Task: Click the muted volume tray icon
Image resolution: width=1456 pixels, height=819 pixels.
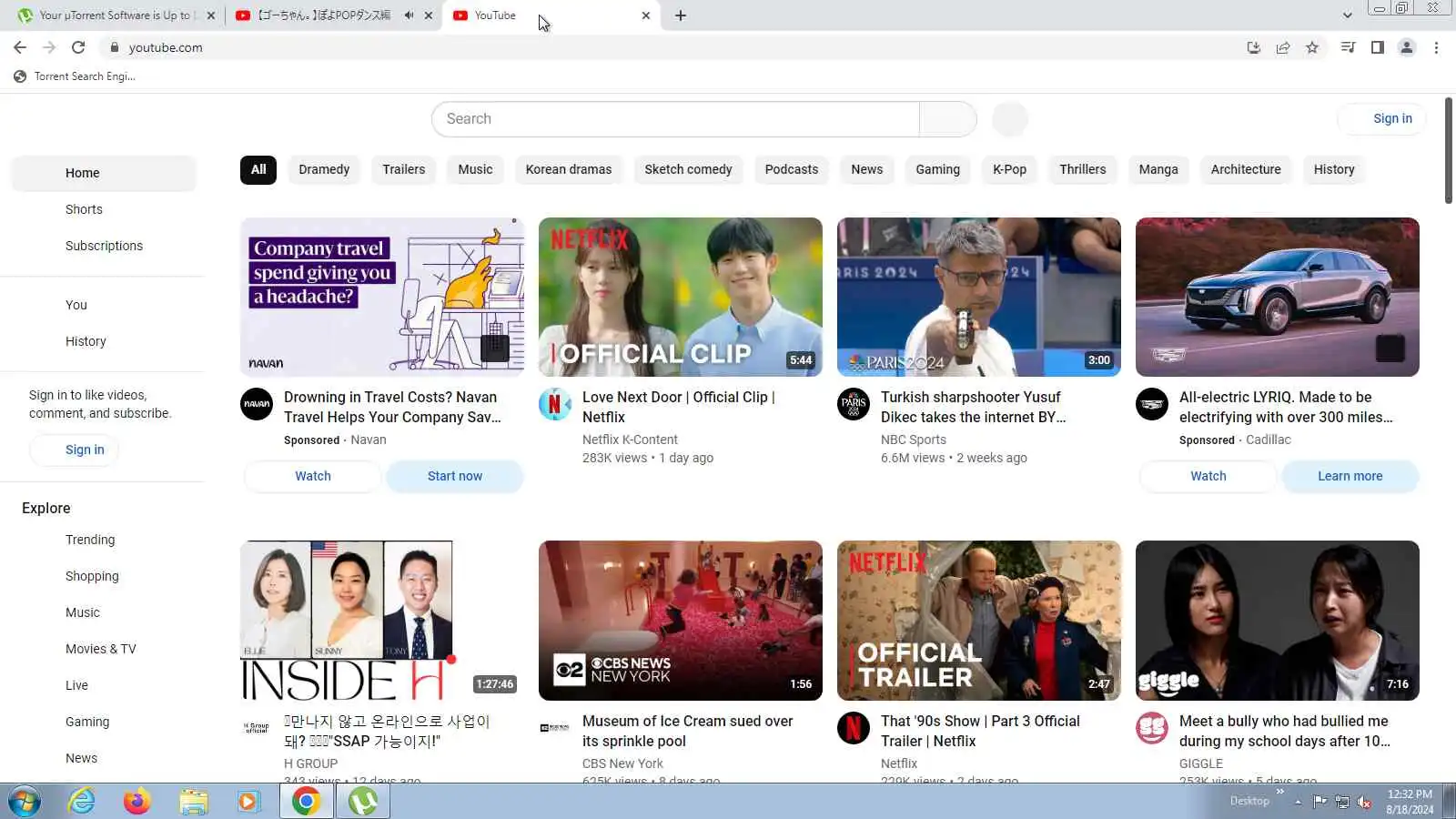Action: point(1364,802)
